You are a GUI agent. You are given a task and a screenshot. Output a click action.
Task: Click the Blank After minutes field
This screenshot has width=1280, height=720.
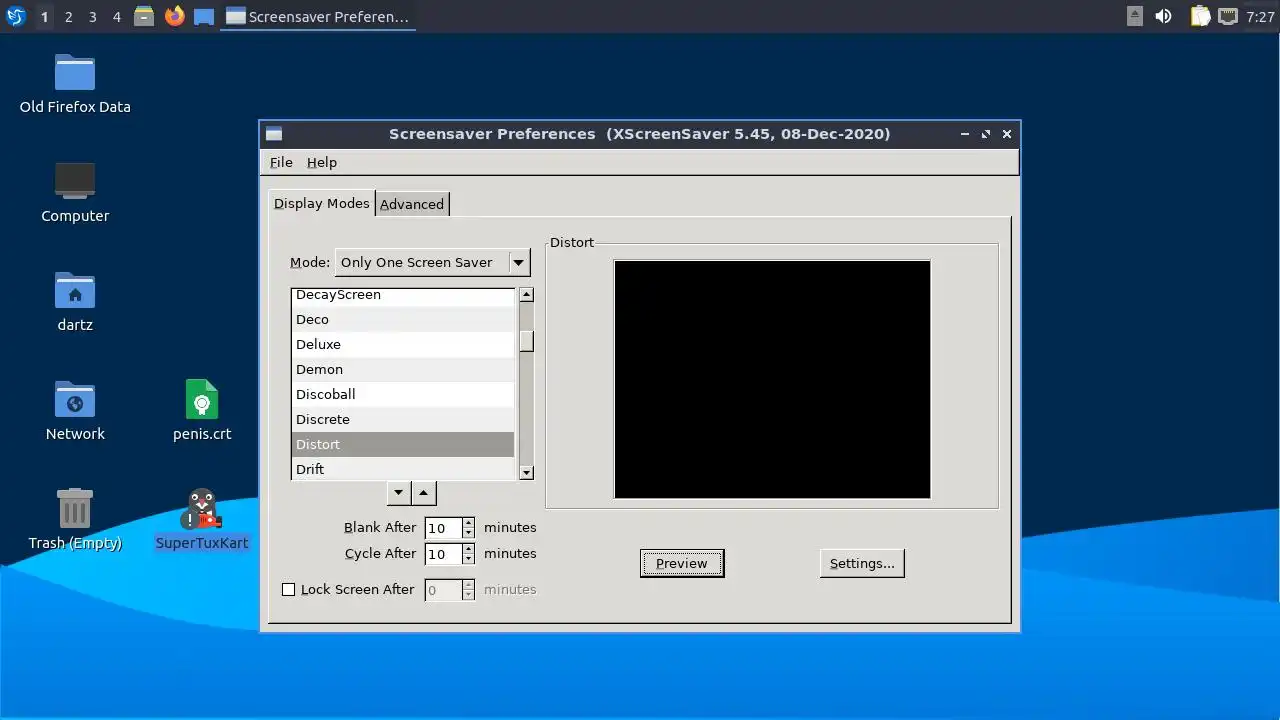(x=443, y=528)
